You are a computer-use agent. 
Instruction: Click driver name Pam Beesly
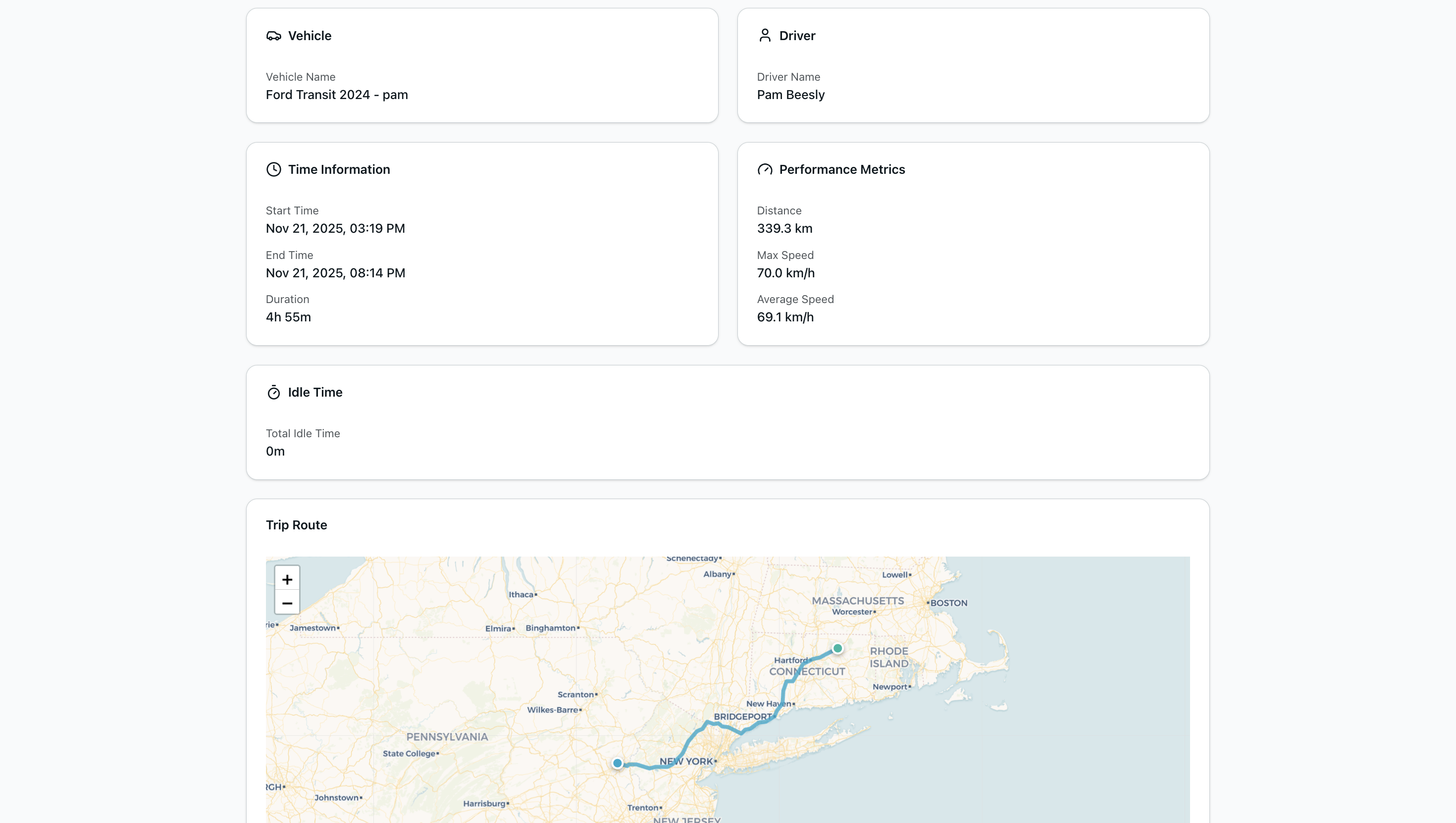791,95
